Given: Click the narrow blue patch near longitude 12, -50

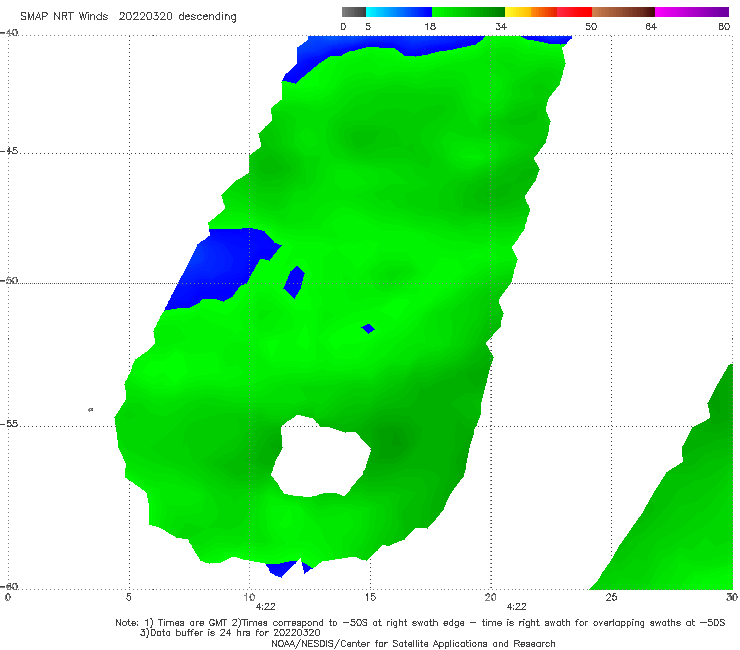Looking at the screenshot, I should point(294,282).
